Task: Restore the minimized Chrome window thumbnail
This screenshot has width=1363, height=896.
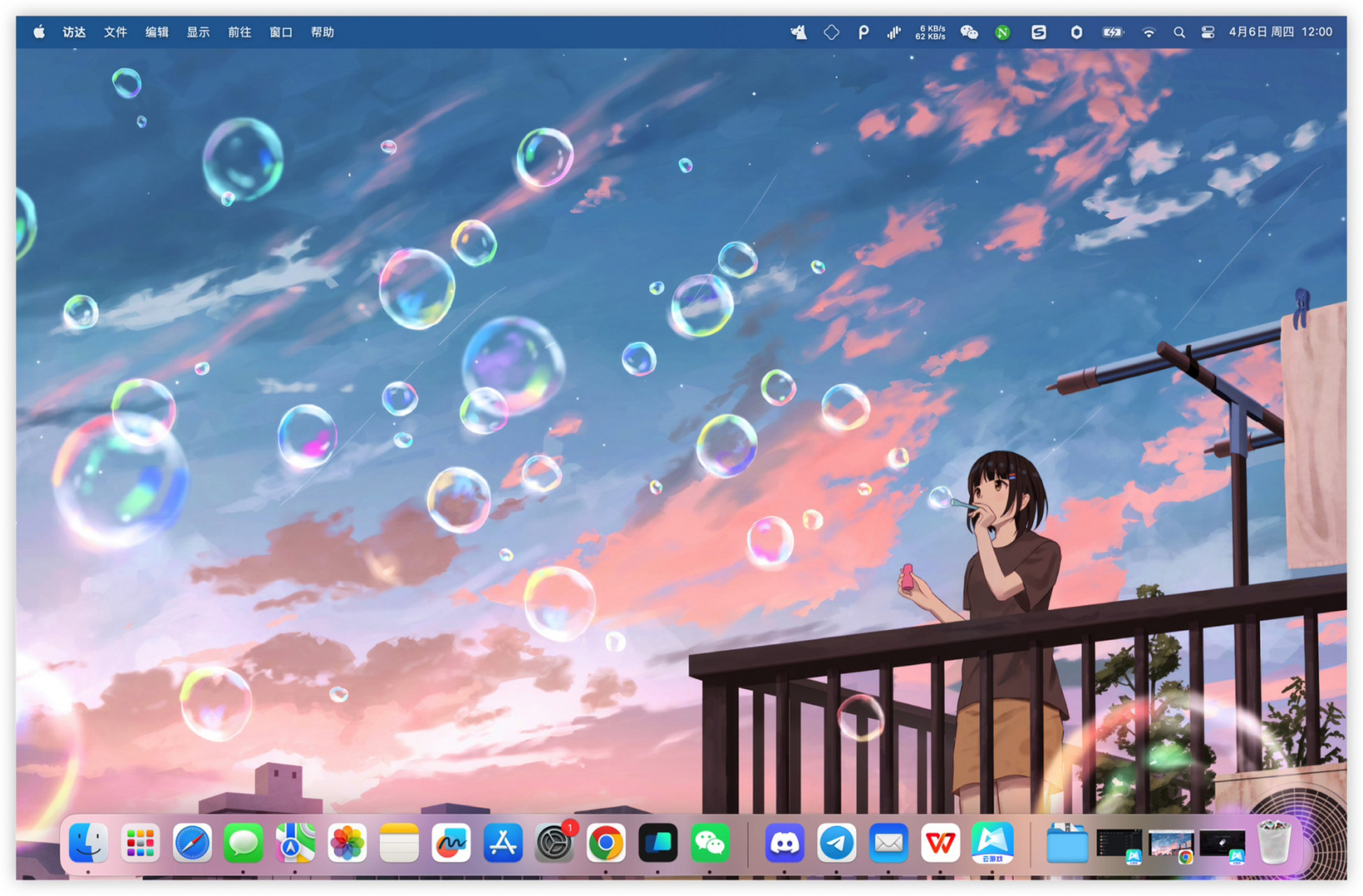Action: tap(1170, 846)
